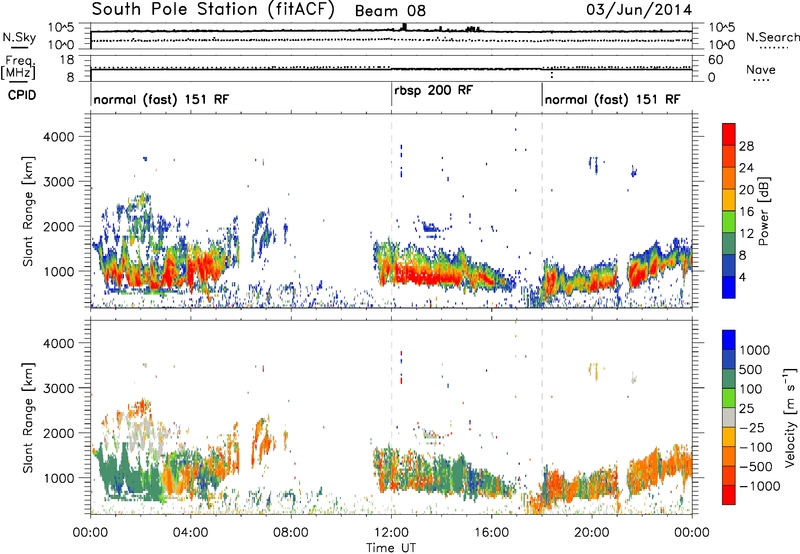Click the rightmost "00:00" time tick label
800x554 pixels.
(692, 533)
